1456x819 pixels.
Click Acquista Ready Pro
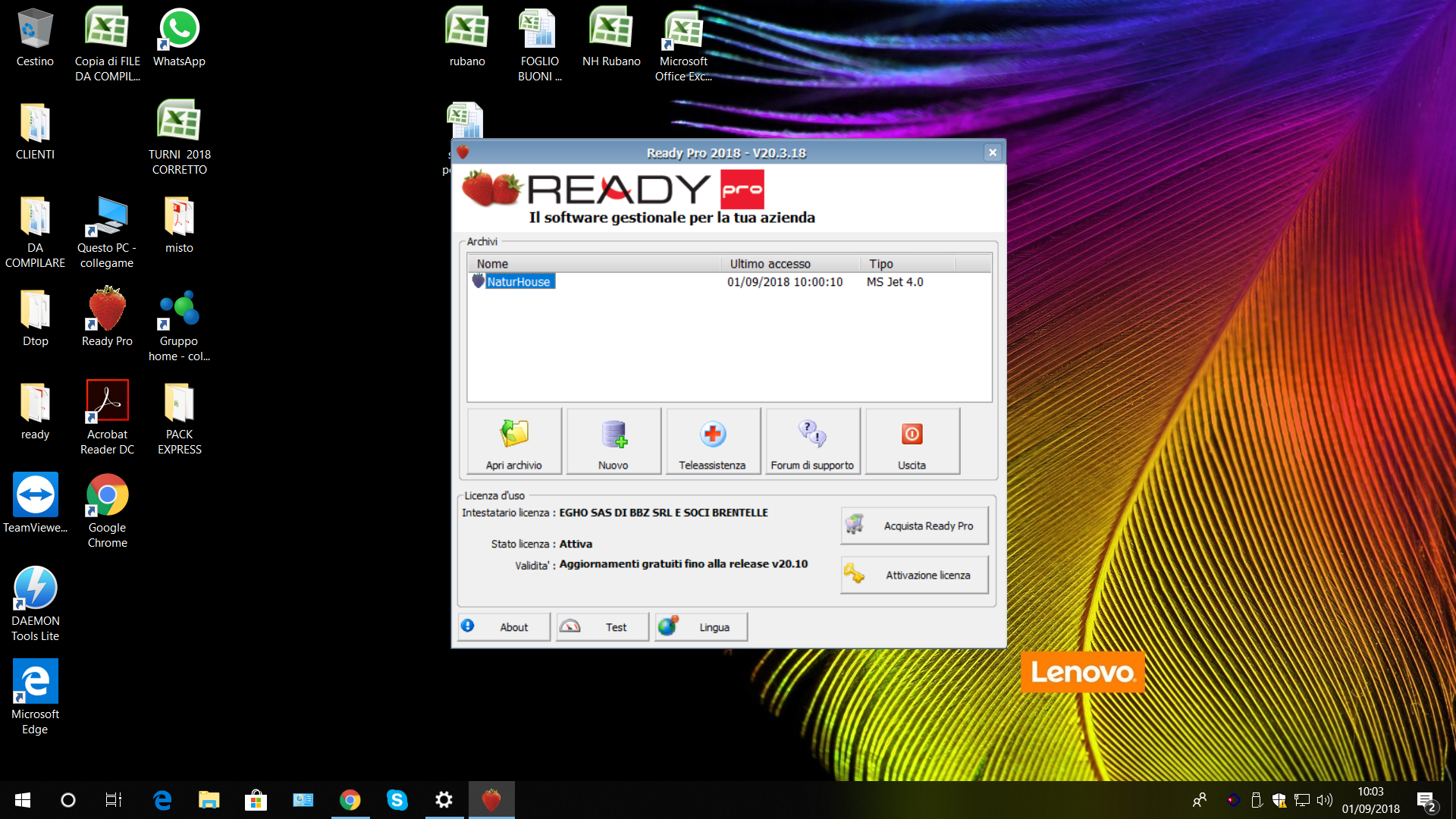(x=914, y=526)
